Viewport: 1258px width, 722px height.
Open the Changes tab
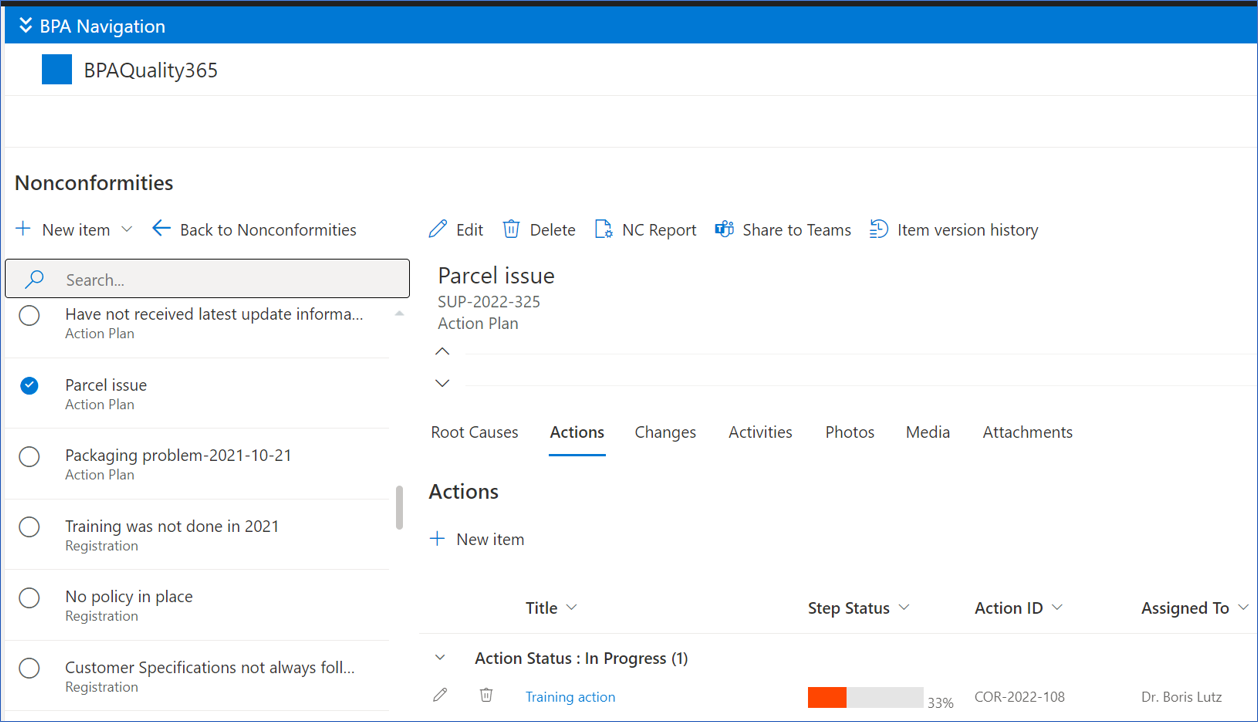coord(665,432)
